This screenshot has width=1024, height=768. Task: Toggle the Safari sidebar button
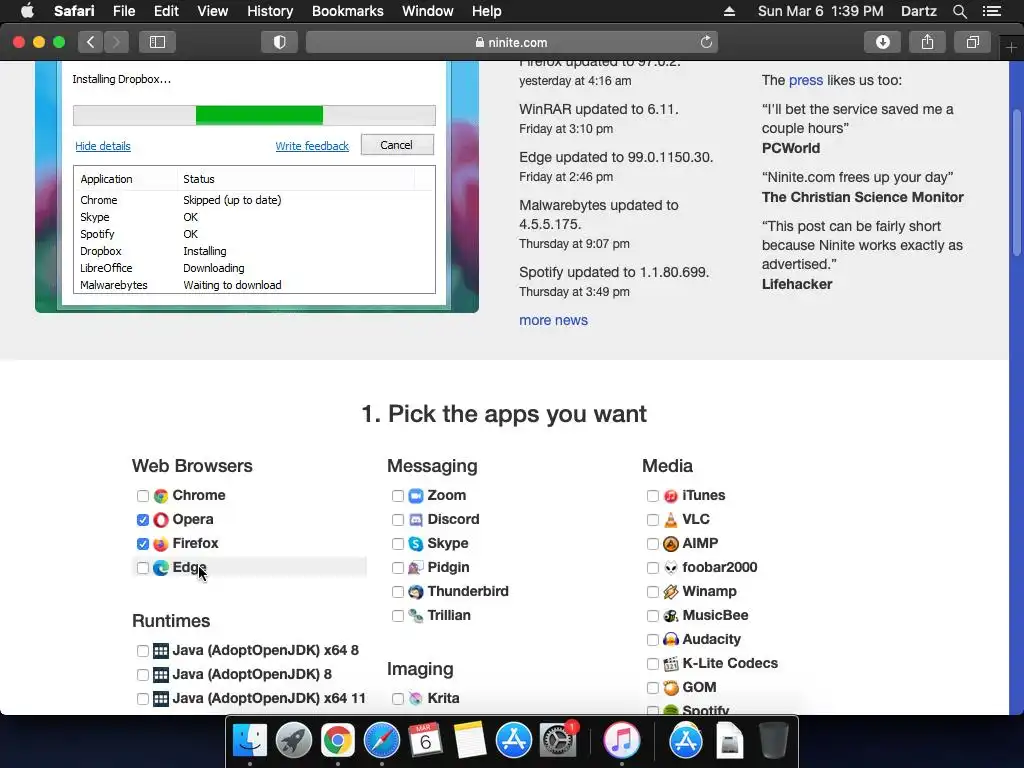coord(157,42)
